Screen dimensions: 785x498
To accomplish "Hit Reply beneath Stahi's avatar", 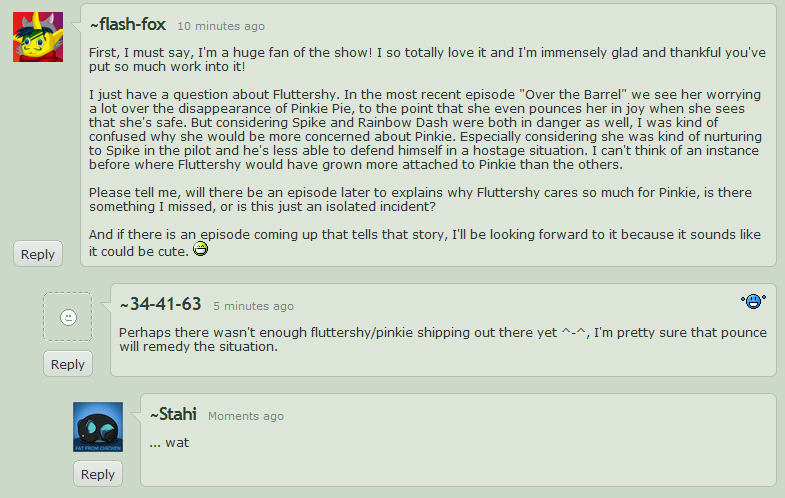I will tap(98, 474).
